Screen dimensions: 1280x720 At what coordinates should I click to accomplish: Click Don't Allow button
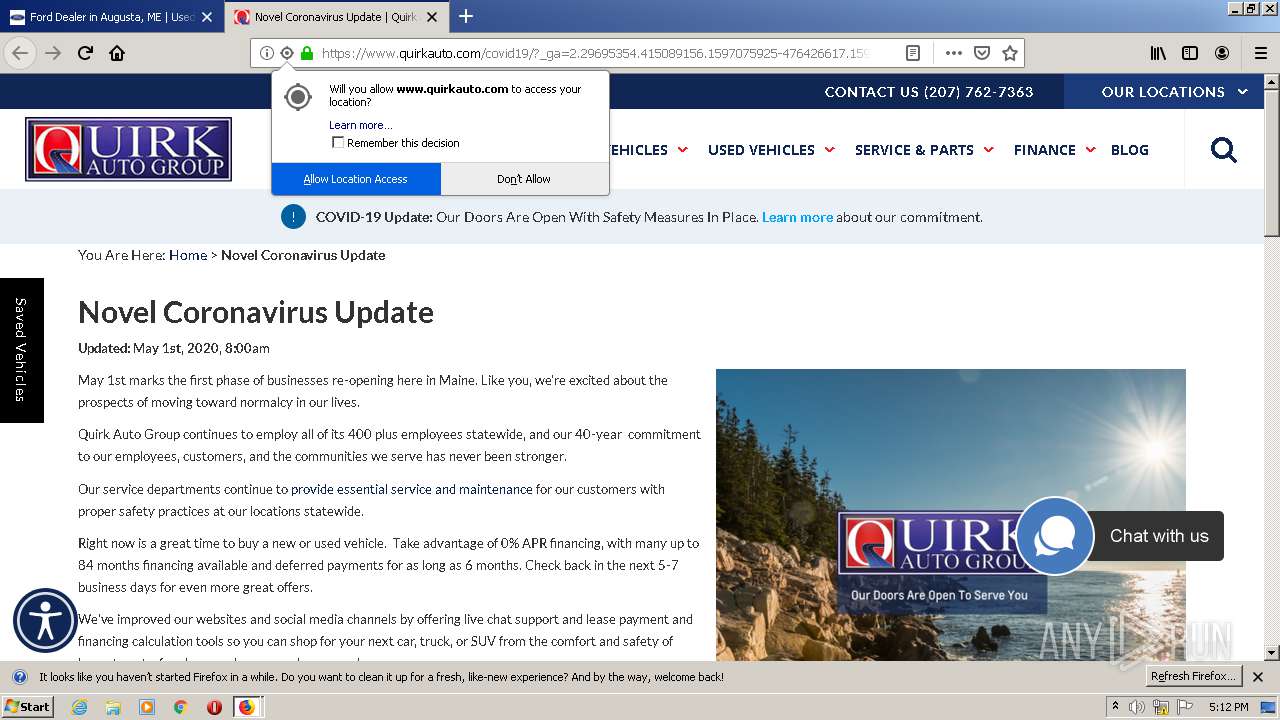tap(524, 179)
